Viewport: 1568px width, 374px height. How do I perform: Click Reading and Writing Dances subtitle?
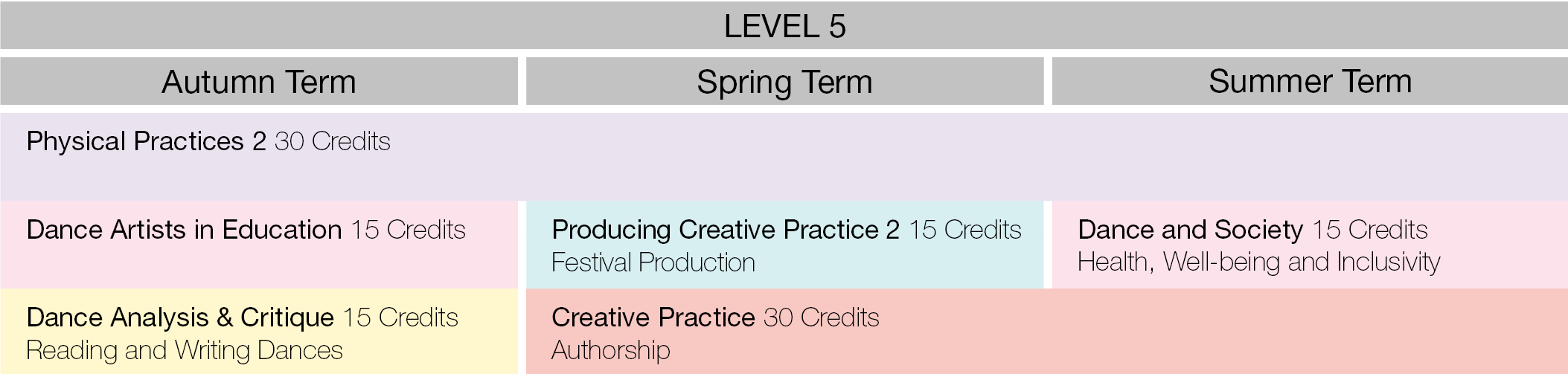coord(185,350)
